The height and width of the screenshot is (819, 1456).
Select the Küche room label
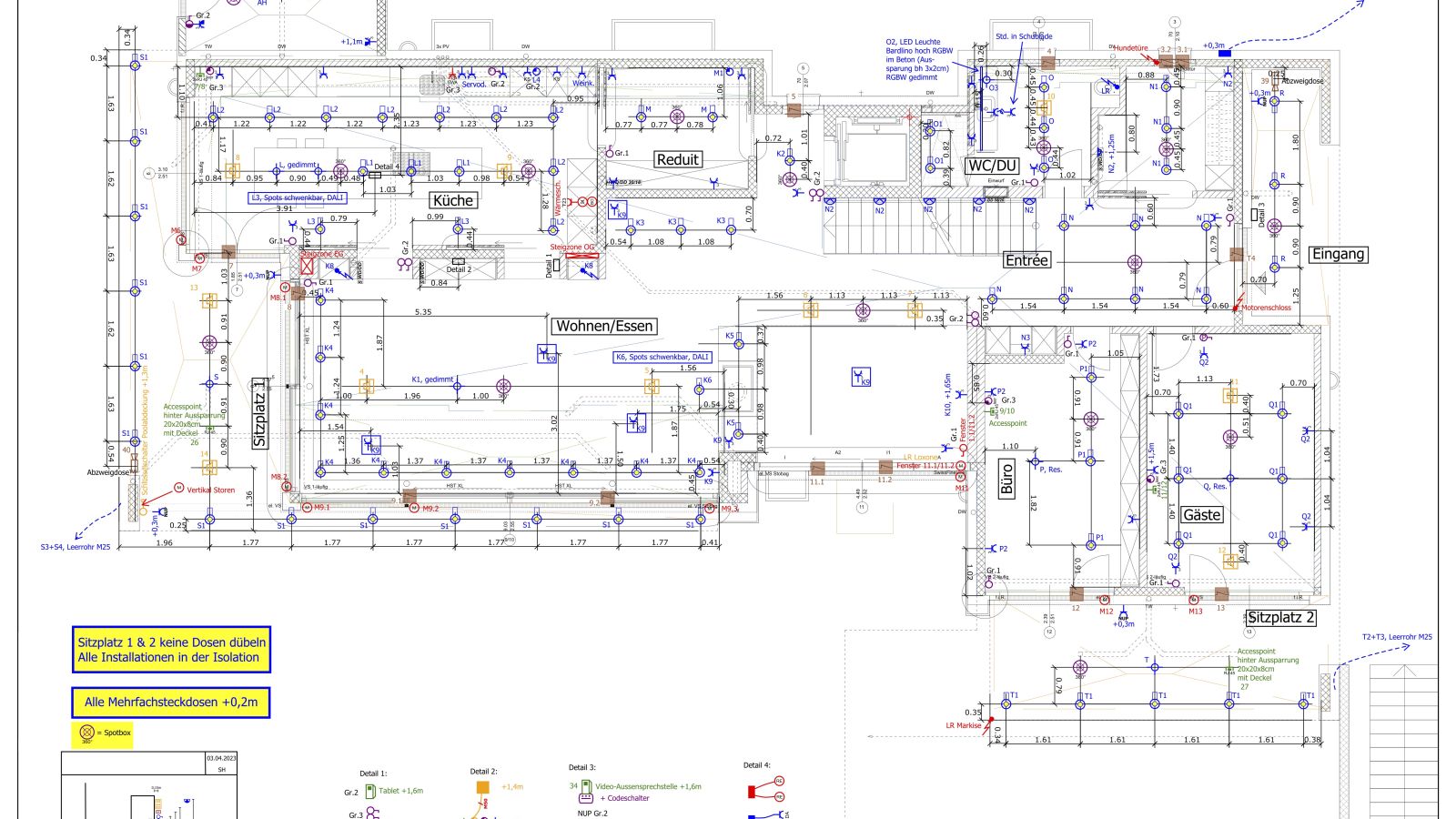click(452, 200)
